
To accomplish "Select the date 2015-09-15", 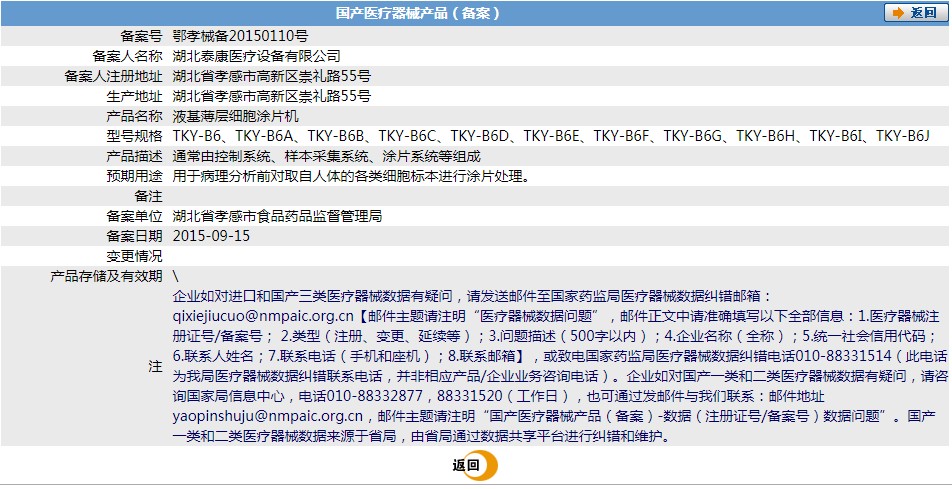I will point(211,236).
